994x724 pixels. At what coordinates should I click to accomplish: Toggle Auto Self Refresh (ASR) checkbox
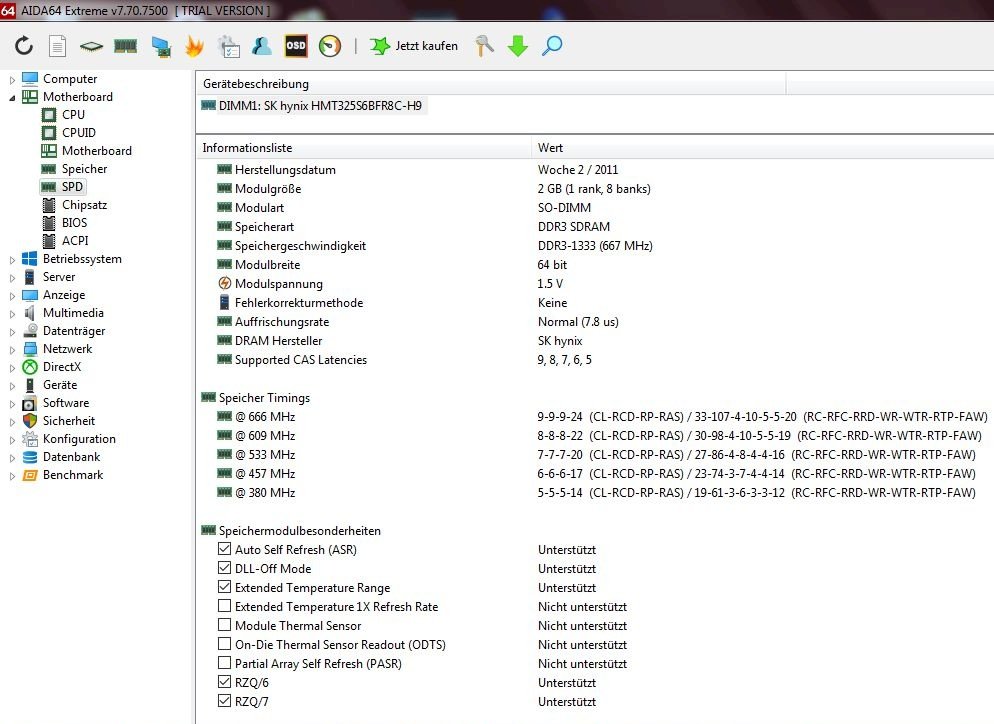(x=225, y=550)
